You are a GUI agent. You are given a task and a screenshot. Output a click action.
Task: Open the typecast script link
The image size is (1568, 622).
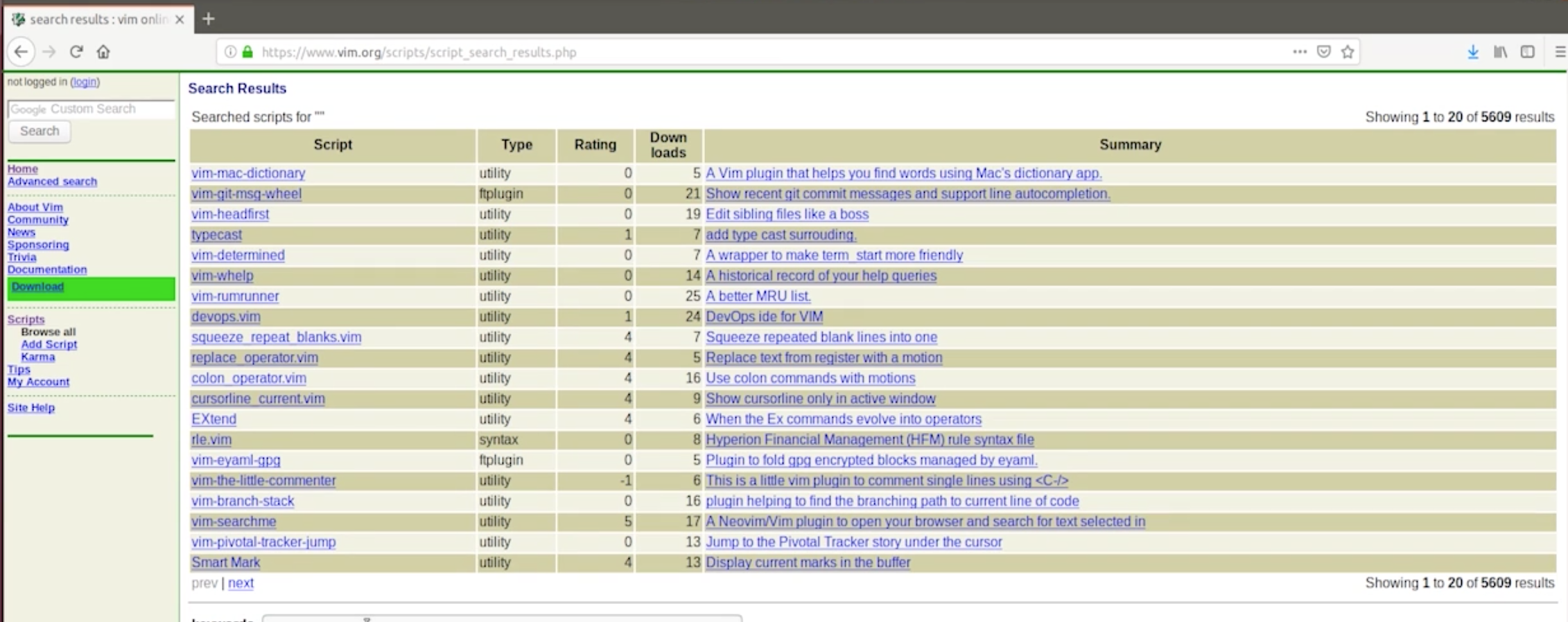217,235
